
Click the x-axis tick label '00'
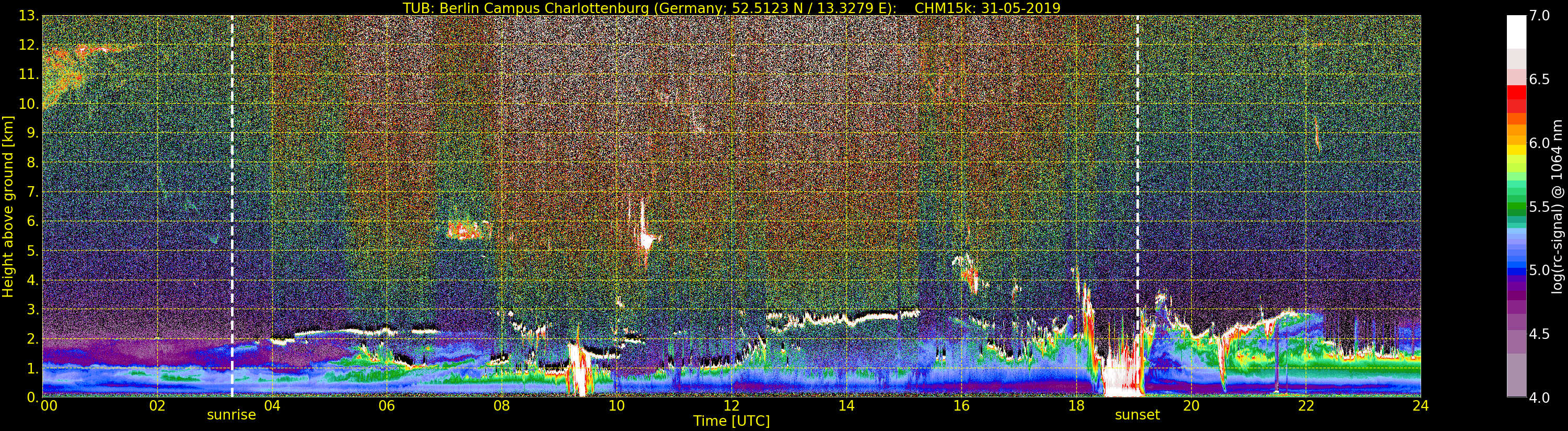[49, 405]
